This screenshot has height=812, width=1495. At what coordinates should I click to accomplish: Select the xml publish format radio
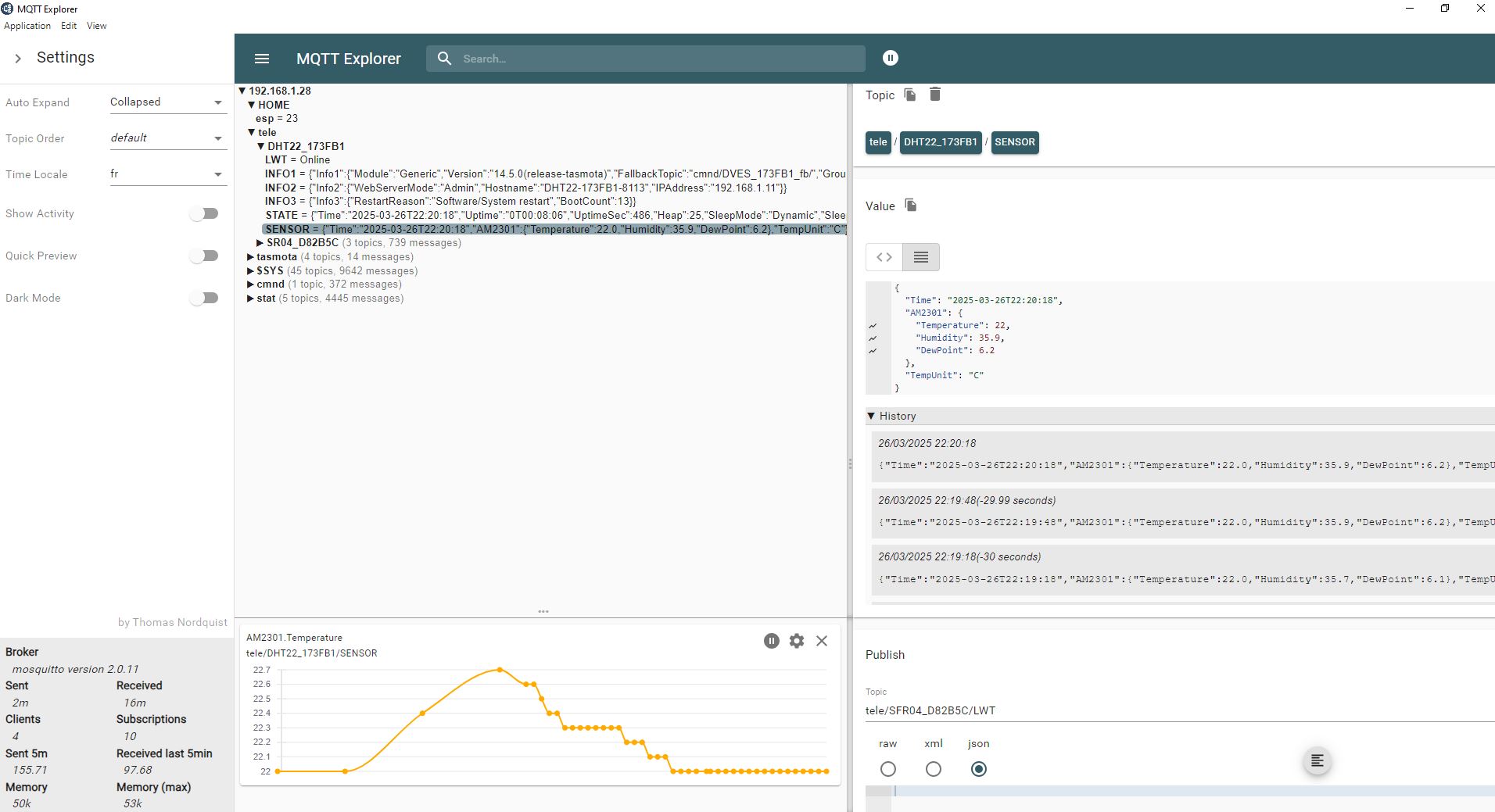coord(934,769)
